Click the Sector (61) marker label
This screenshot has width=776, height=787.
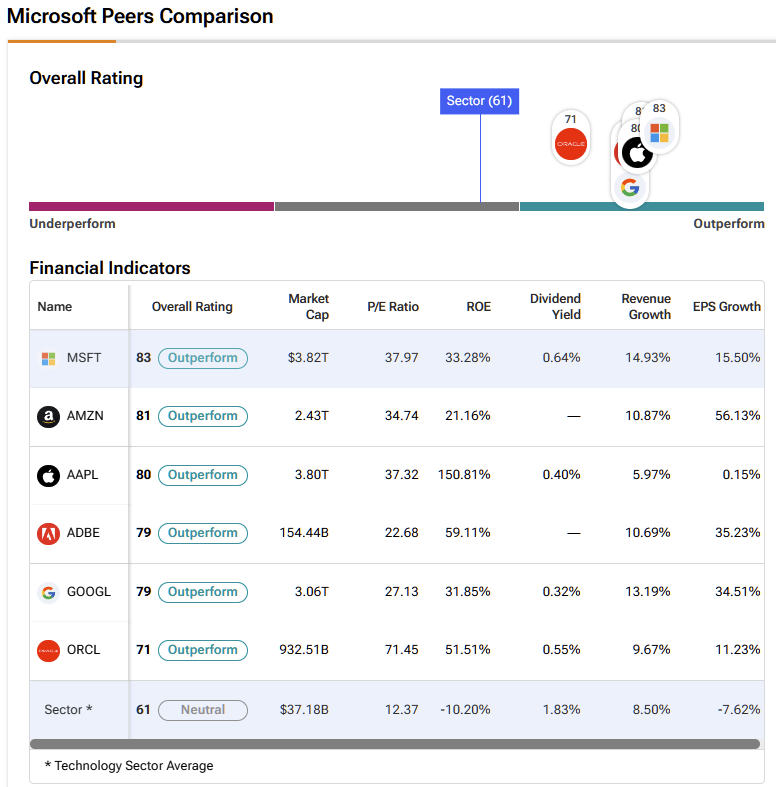(479, 101)
